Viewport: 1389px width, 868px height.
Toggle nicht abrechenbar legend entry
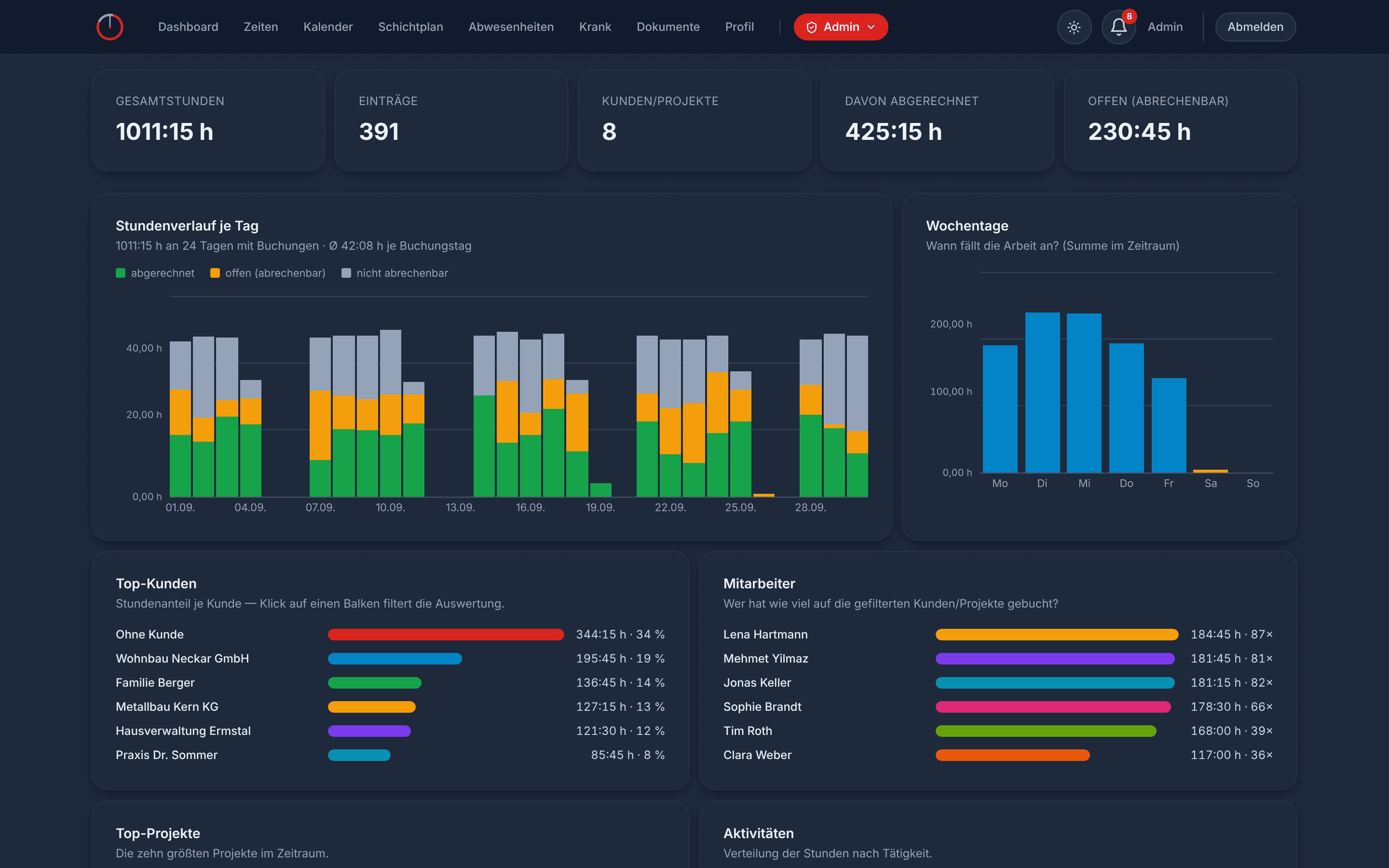[395, 273]
